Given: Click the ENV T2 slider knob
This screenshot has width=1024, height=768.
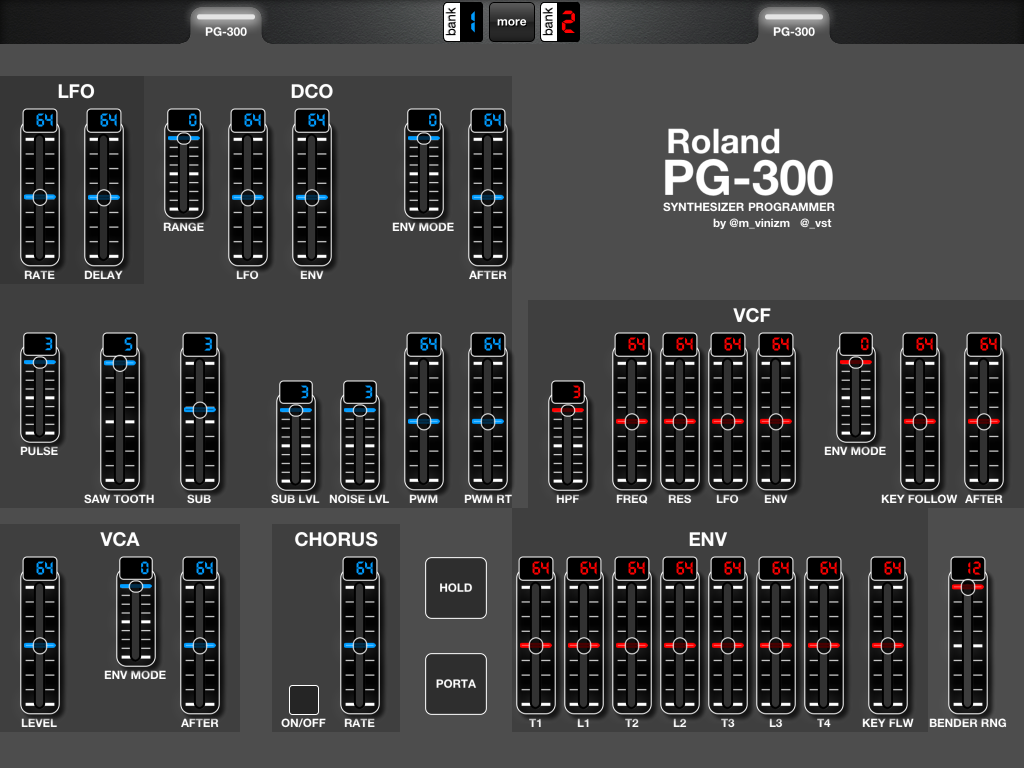Looking at the screenshot, I should pos(632,645).
